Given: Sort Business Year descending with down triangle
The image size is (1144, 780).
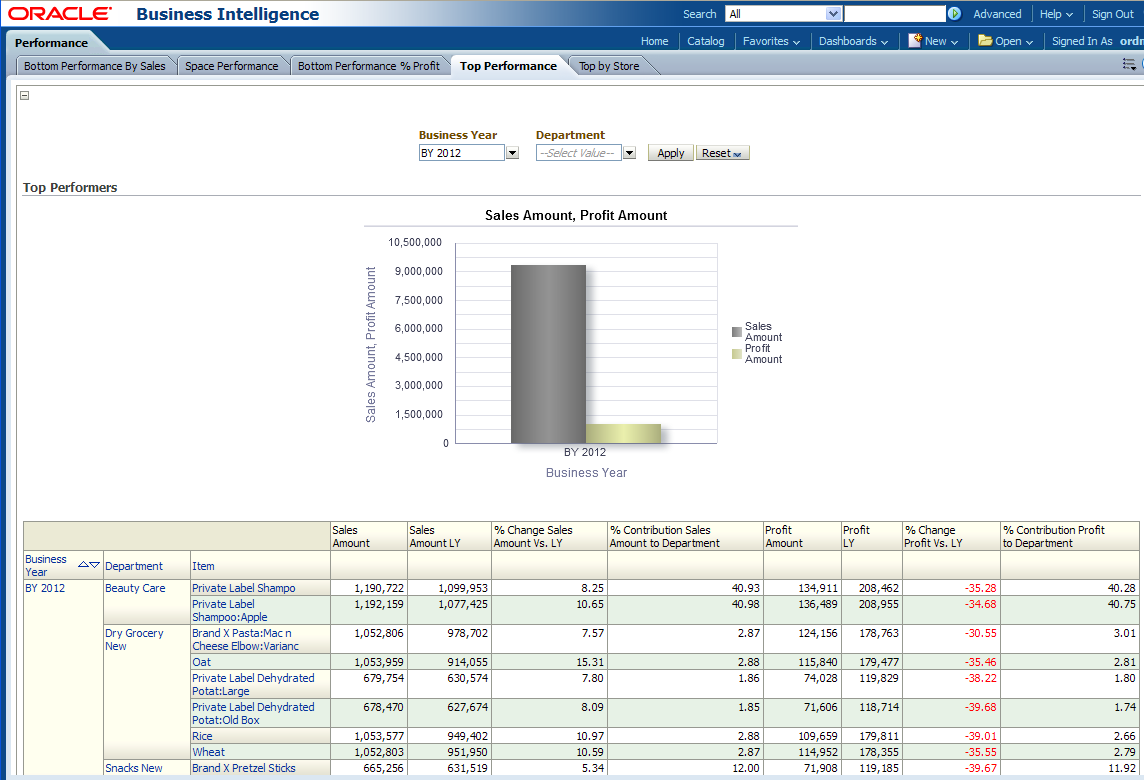Looking at the screenshot, I should [x=95, y=565].
